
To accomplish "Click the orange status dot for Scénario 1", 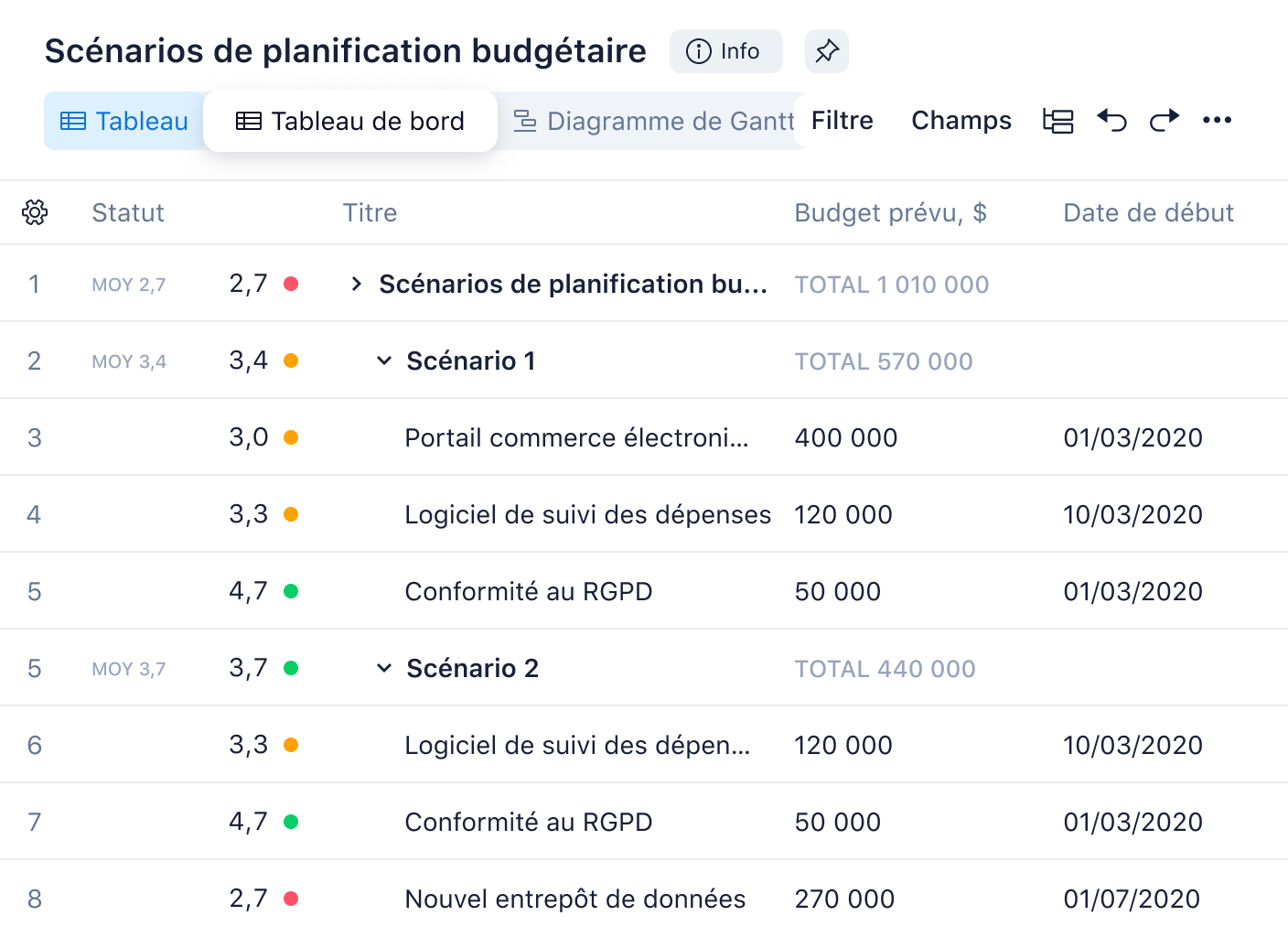I will tap(291, 361).
